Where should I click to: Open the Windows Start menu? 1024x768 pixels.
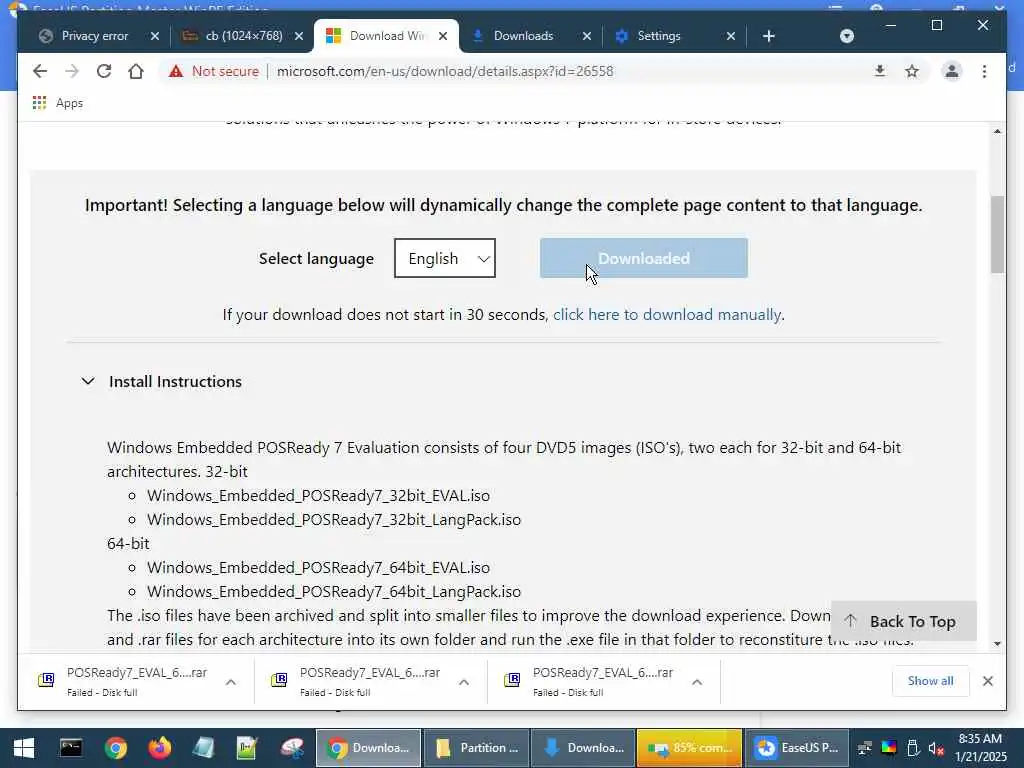tap(24, 748)
